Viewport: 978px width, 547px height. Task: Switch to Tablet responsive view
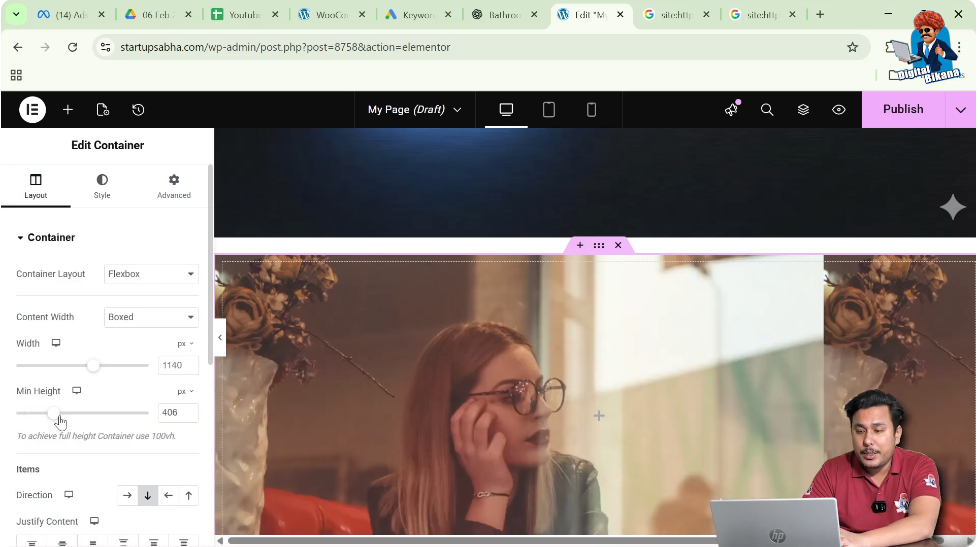[x=549, y=110]
